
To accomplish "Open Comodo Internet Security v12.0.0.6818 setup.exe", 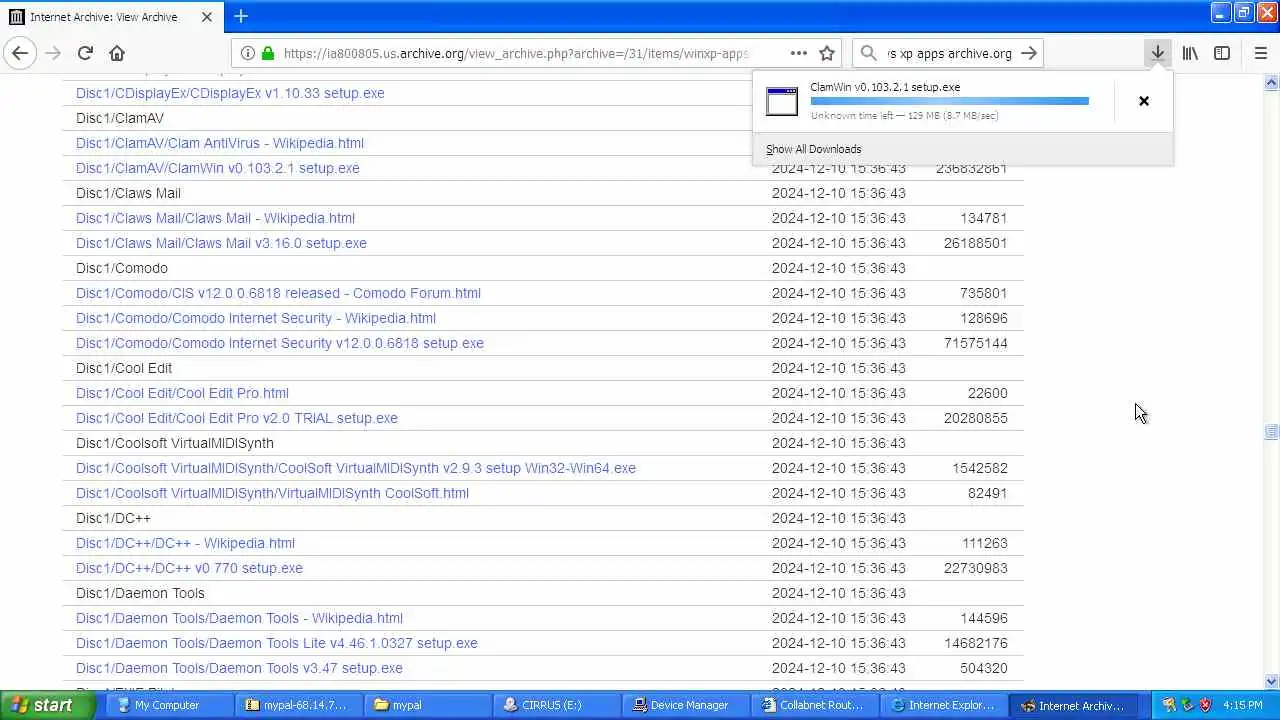I will point(280,343).
